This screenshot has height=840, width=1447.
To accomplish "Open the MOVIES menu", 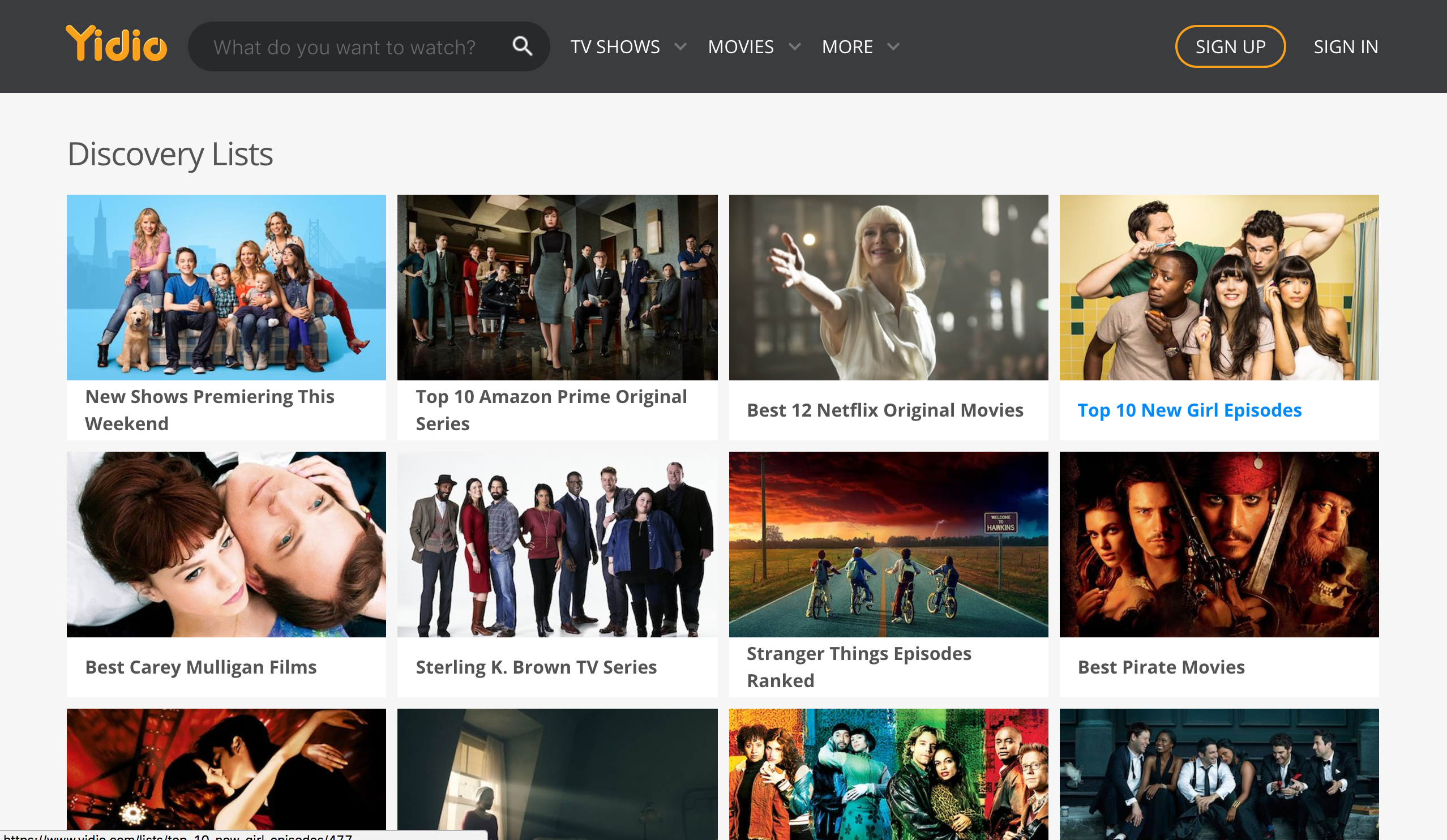I will pyautogui.click(x=740, y=46).
